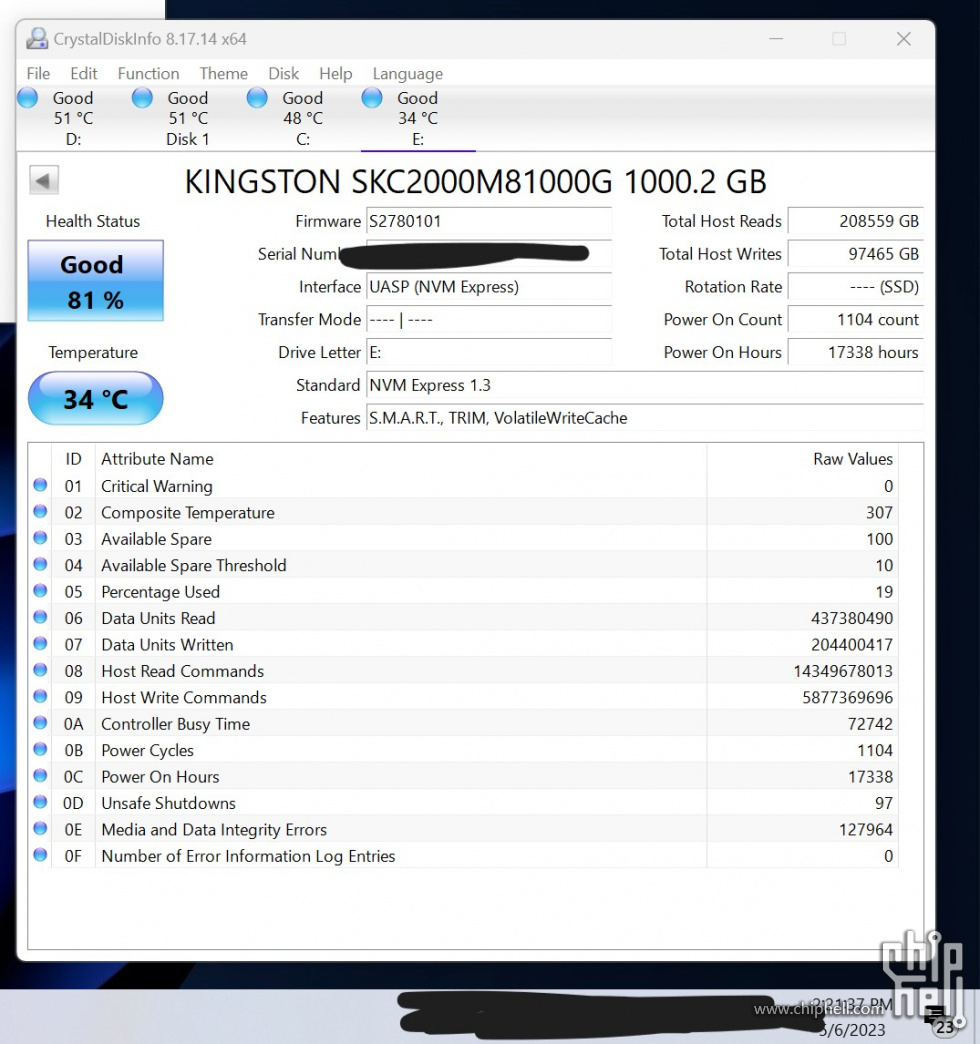Open the Function menu
Viewport: 980px width, 1044px height.
[x=148, y=73]
